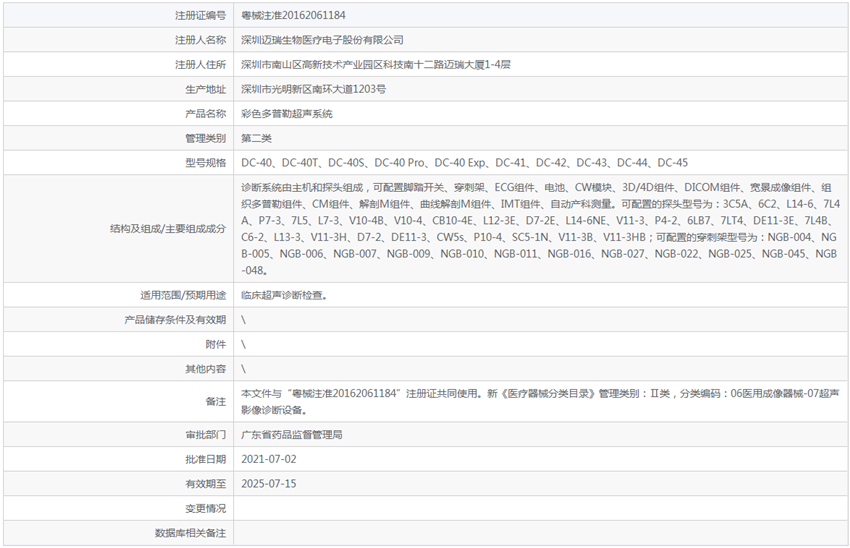Click the label 型号规格
The height and width of the screenshot is (548, 850).
click(x=205, y=163)
